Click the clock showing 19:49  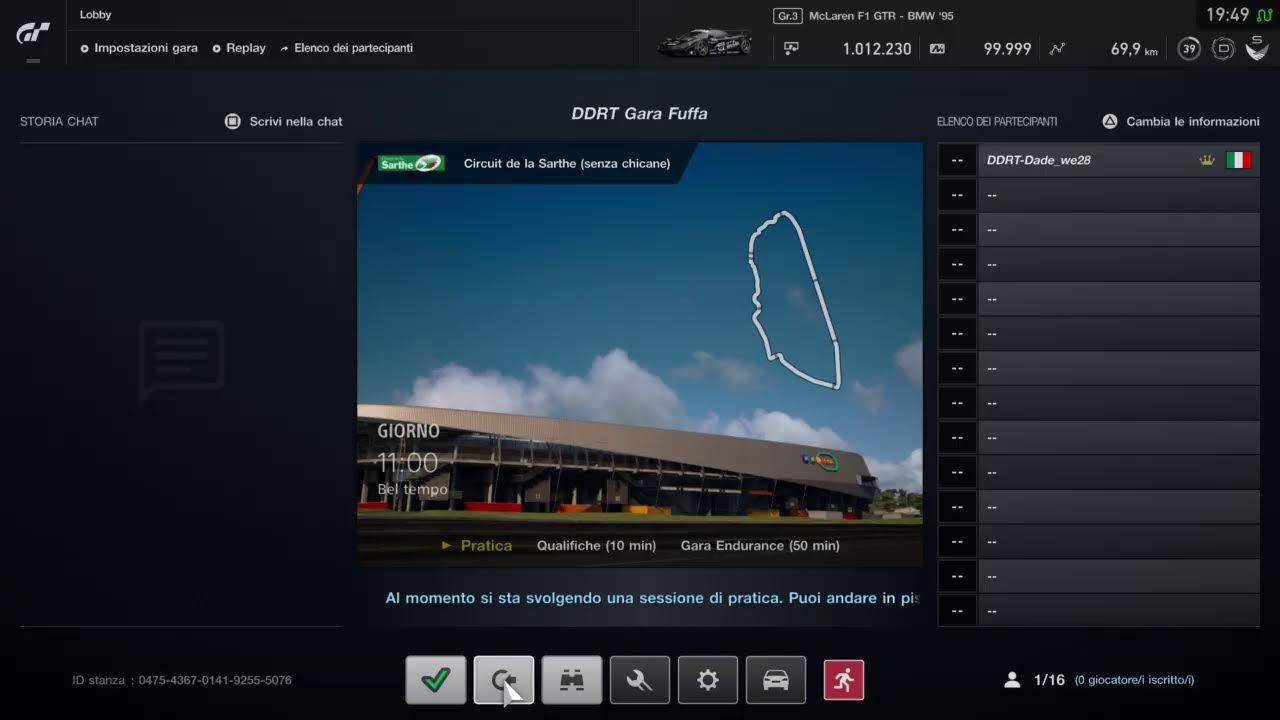point(1227,15)
